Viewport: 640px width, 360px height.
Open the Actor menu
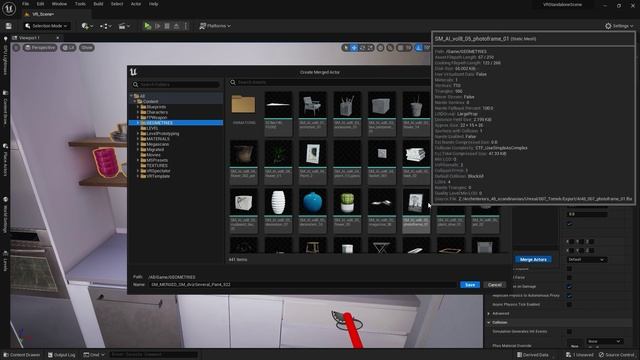tap(136, 4)
